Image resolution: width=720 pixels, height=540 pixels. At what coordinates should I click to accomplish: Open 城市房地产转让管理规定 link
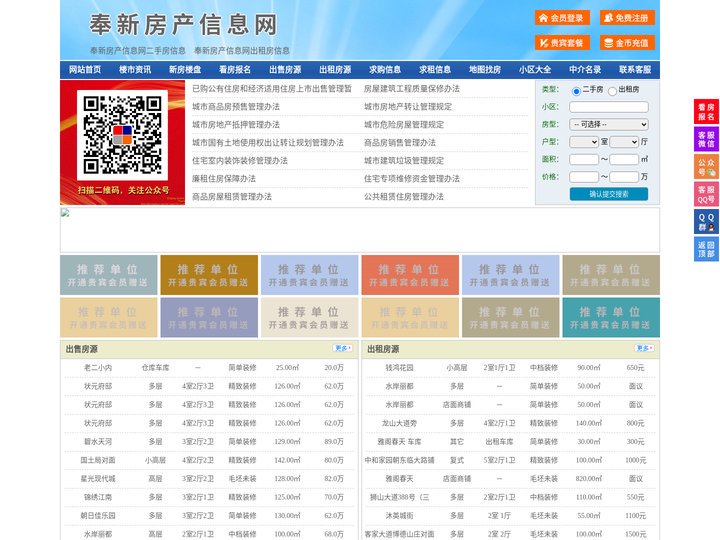(x=408, y=107)
